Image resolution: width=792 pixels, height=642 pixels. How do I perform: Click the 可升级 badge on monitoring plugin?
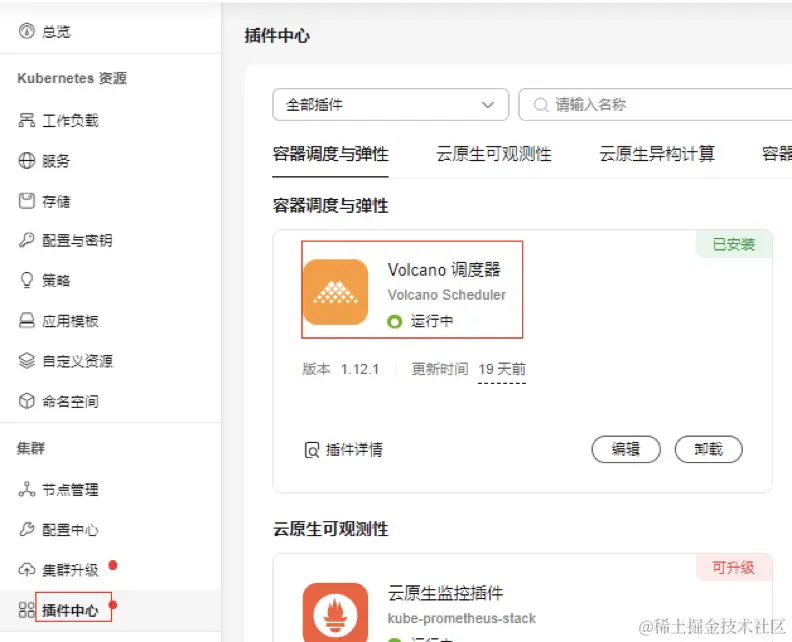(x=734, y=567)
